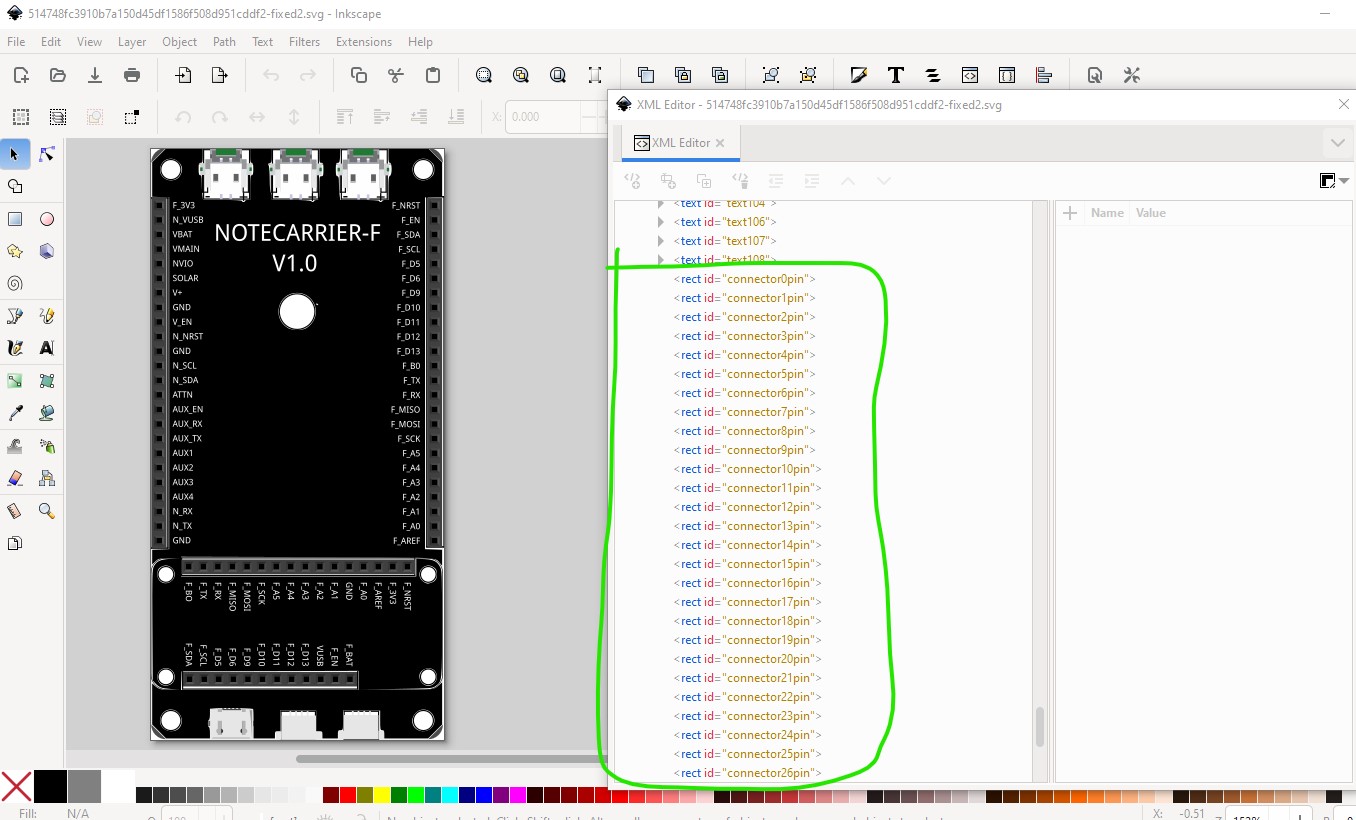Select the Tweak tool

(15, 446)
